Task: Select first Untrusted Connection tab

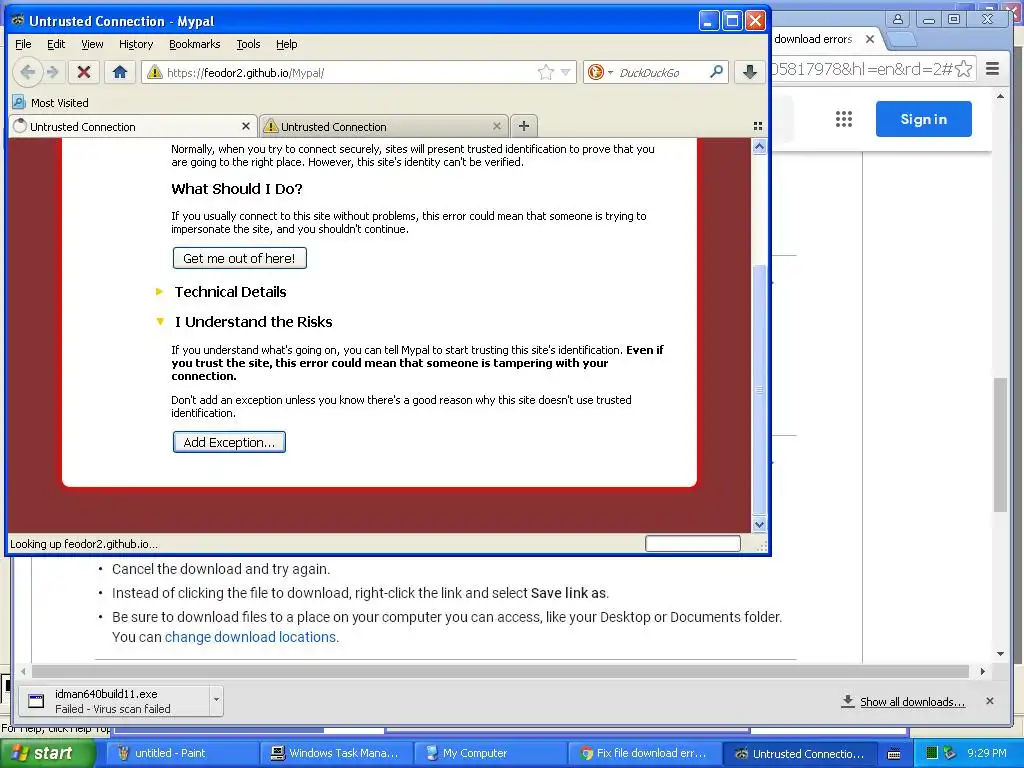Action: pos(133,126)
